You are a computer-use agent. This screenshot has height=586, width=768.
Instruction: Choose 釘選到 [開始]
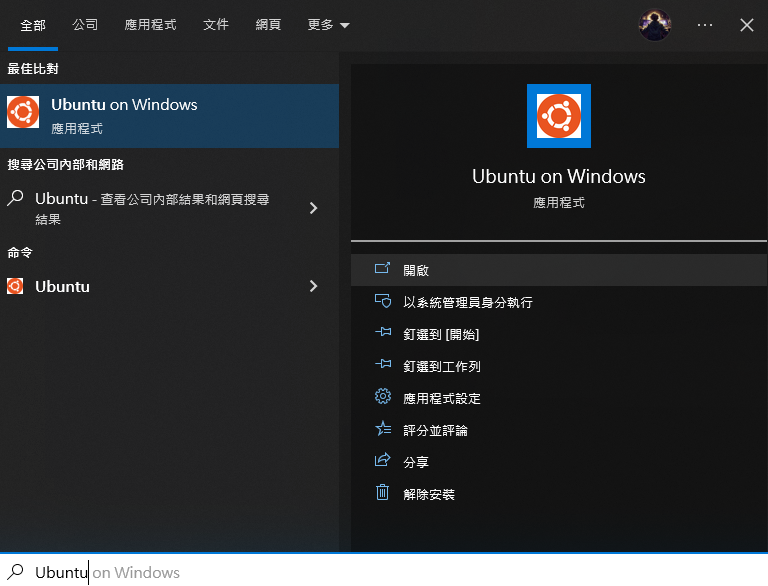tap(559, 334)
